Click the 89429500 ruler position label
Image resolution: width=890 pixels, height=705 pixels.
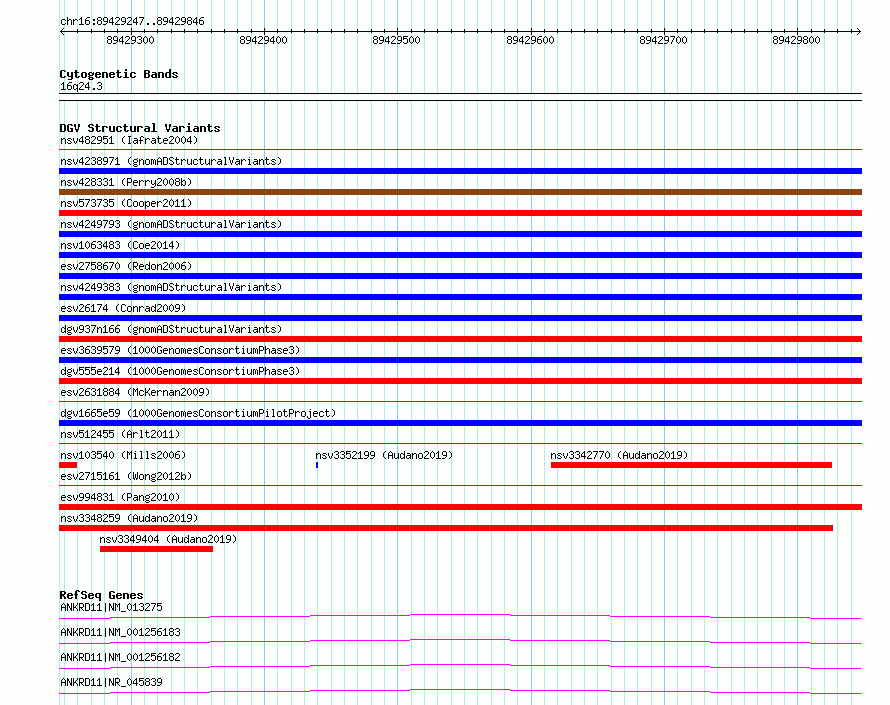[x=396, y=40]
